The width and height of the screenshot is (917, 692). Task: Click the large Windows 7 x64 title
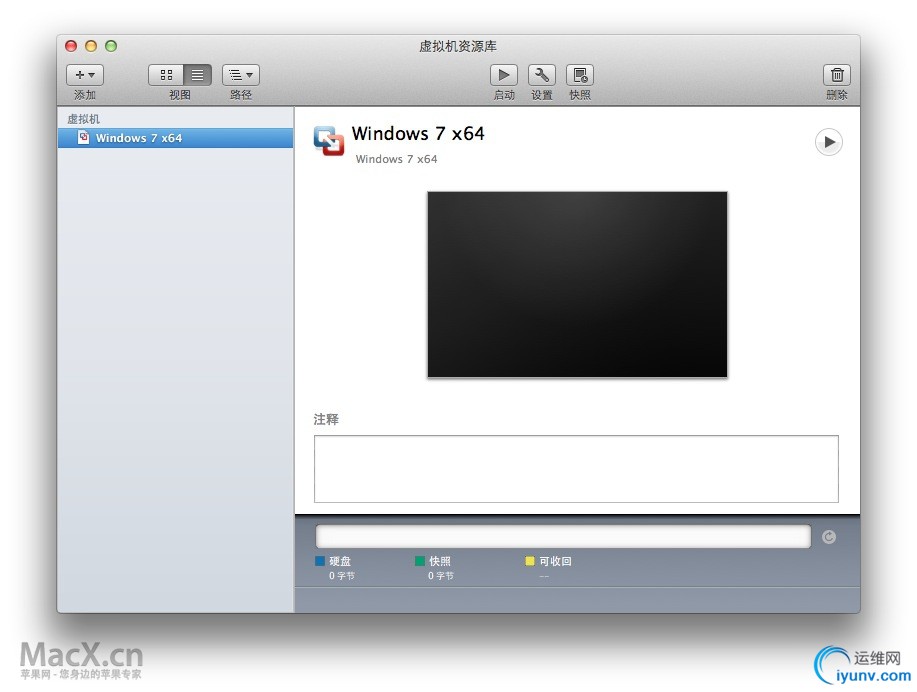tap(418, 133)
